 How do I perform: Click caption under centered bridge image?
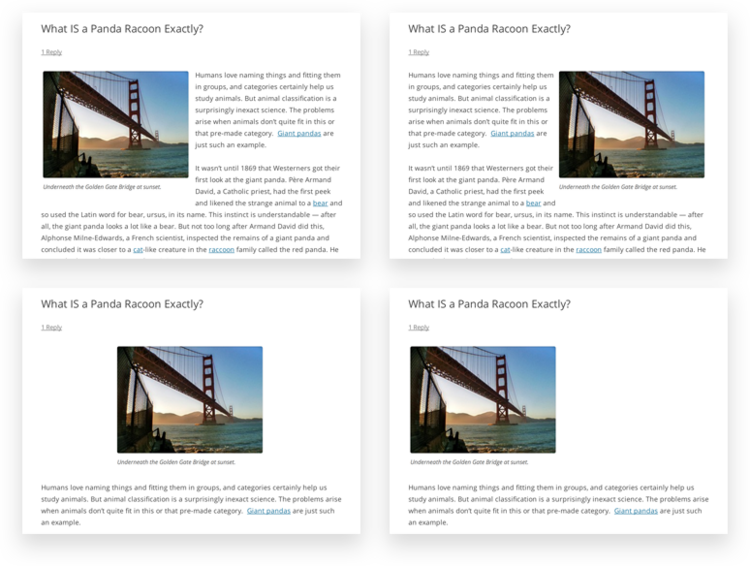(176, 462)
